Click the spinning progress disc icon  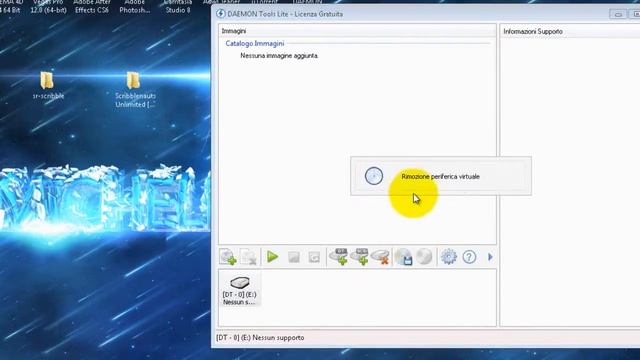tap(373, 176)
